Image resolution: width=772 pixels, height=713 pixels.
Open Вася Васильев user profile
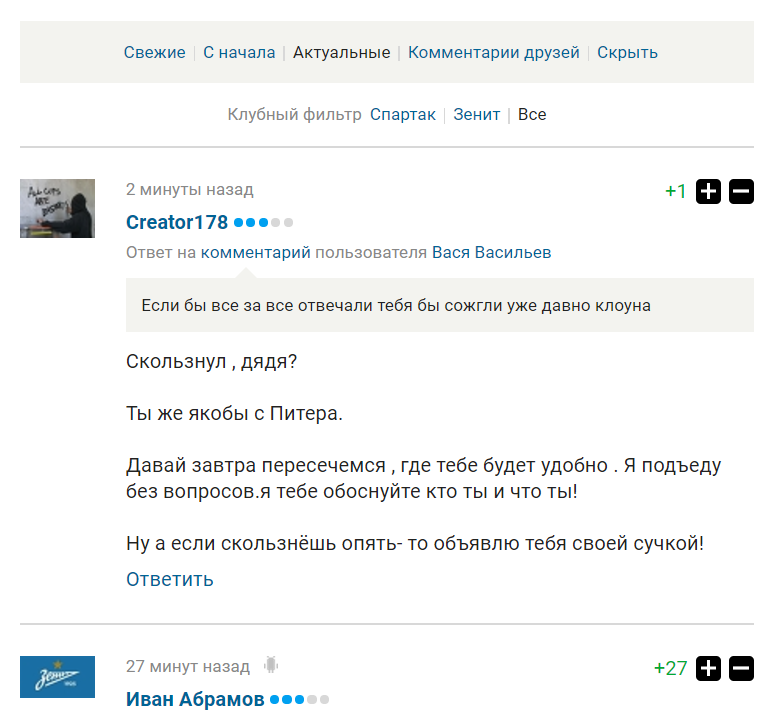491,253
